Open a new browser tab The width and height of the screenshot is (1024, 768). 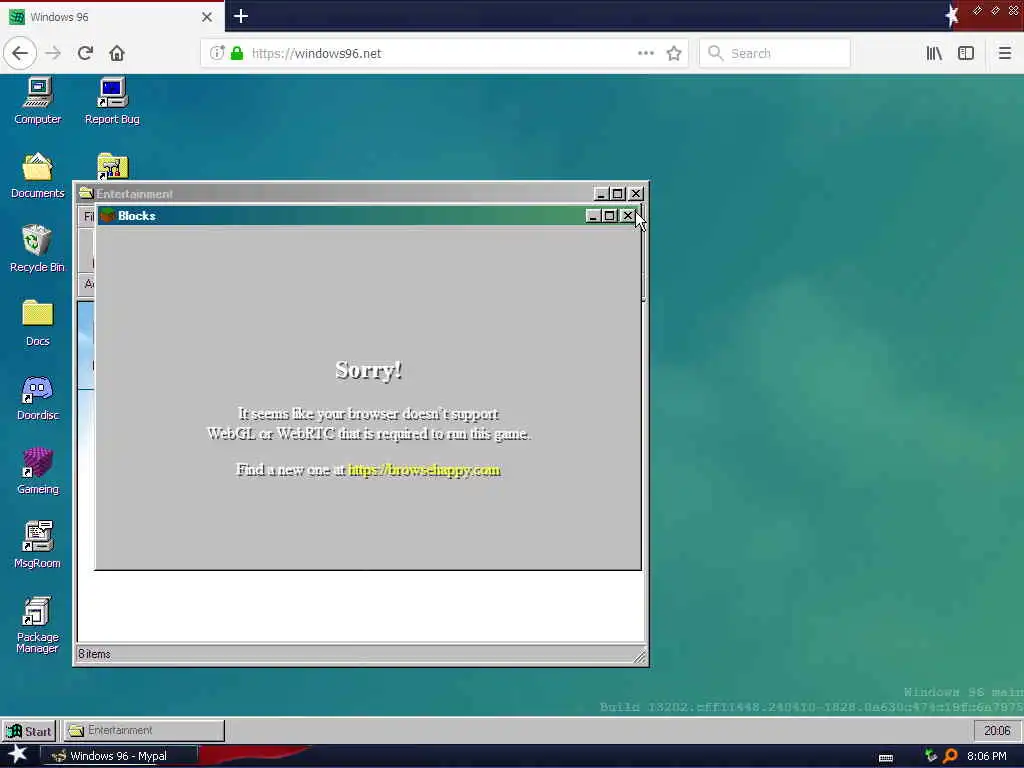pos(240,16)
